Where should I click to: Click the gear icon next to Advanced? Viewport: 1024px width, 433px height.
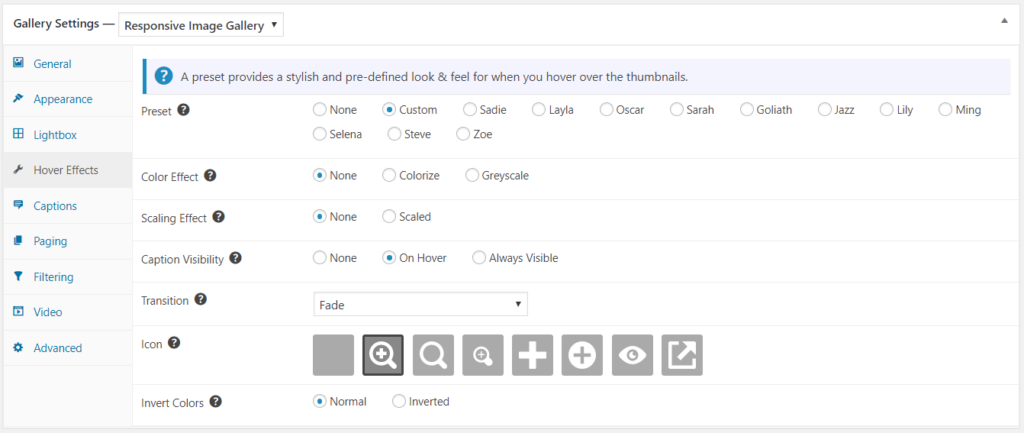point(18,347)
